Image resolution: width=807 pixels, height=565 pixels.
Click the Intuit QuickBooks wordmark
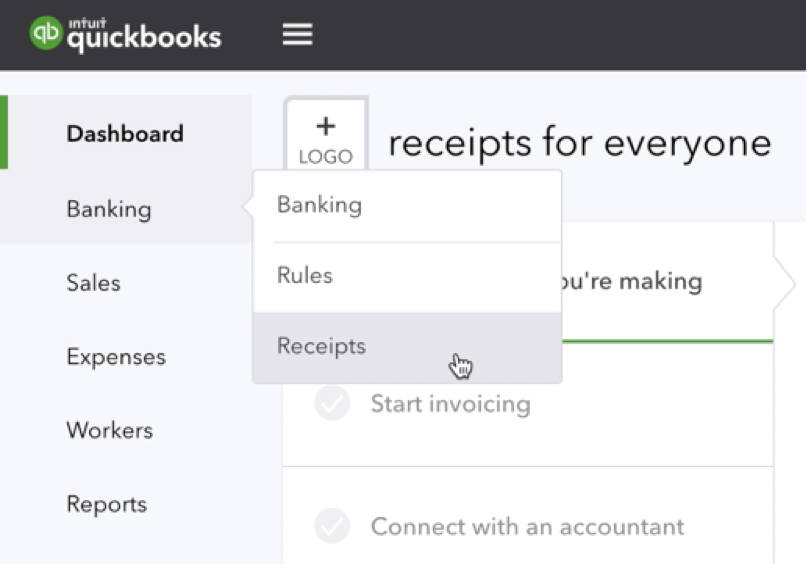(143, 36)
